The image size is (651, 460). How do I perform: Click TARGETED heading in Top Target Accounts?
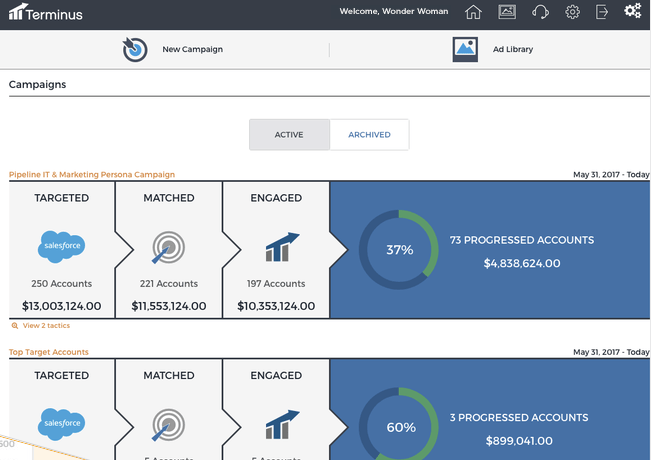pos(61,376)
